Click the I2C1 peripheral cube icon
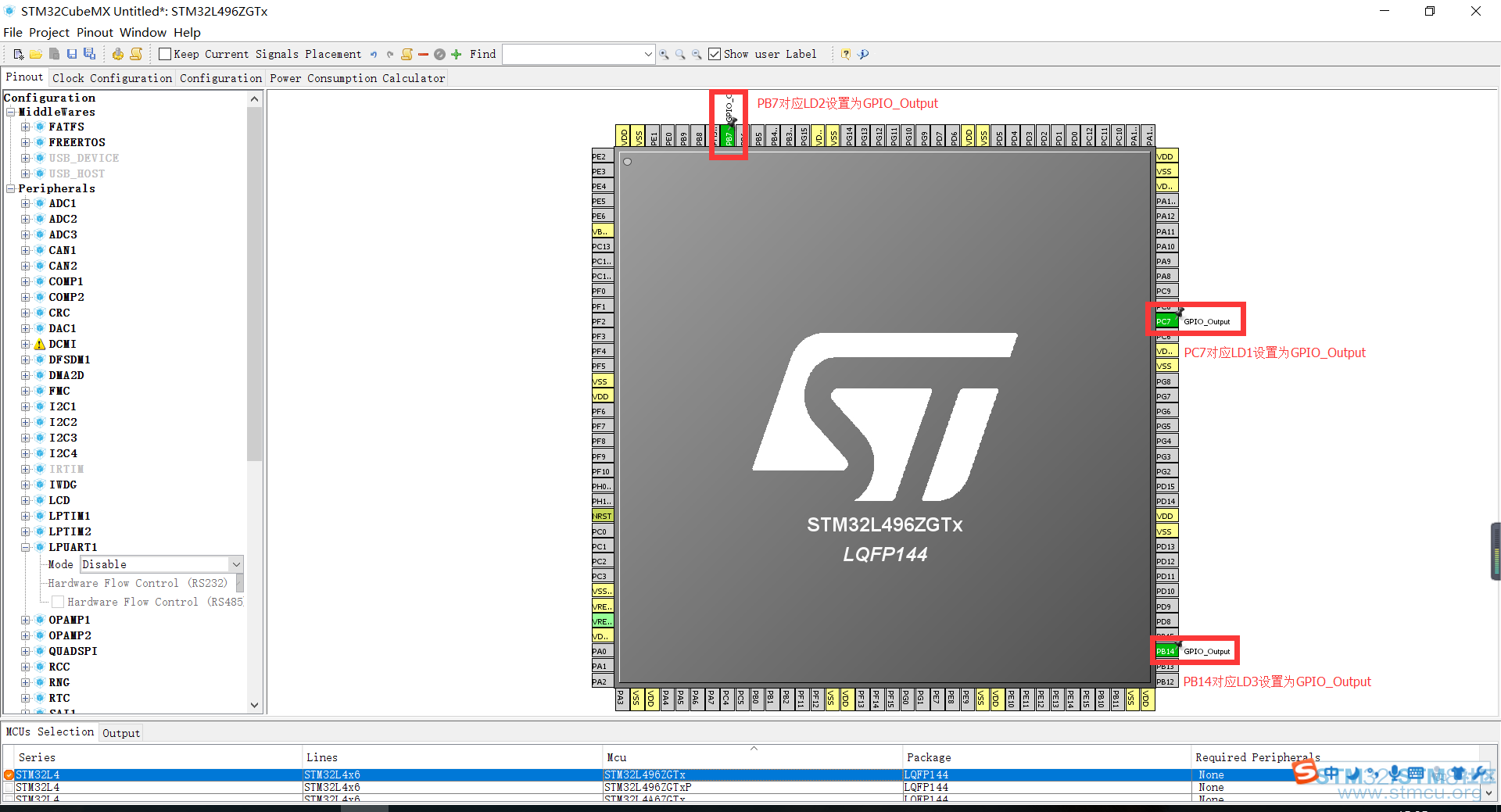Screen dimensions: 1501x812 tap(40, 406)
